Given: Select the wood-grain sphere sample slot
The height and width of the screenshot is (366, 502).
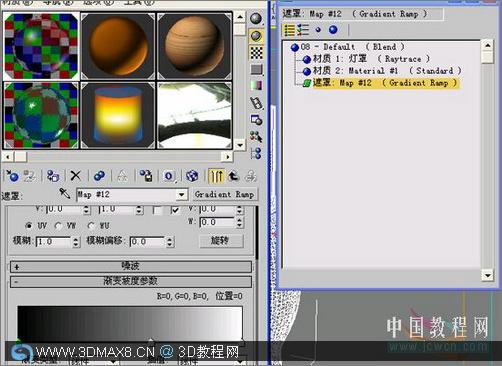Looking at the screenshot, I should (x=195, y=46).
